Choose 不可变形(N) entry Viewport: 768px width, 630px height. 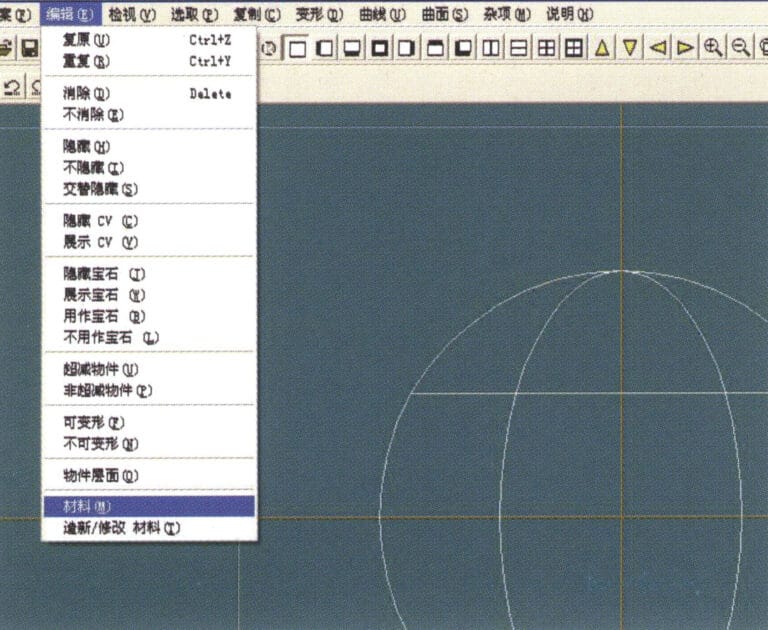(x=149, y=444)
